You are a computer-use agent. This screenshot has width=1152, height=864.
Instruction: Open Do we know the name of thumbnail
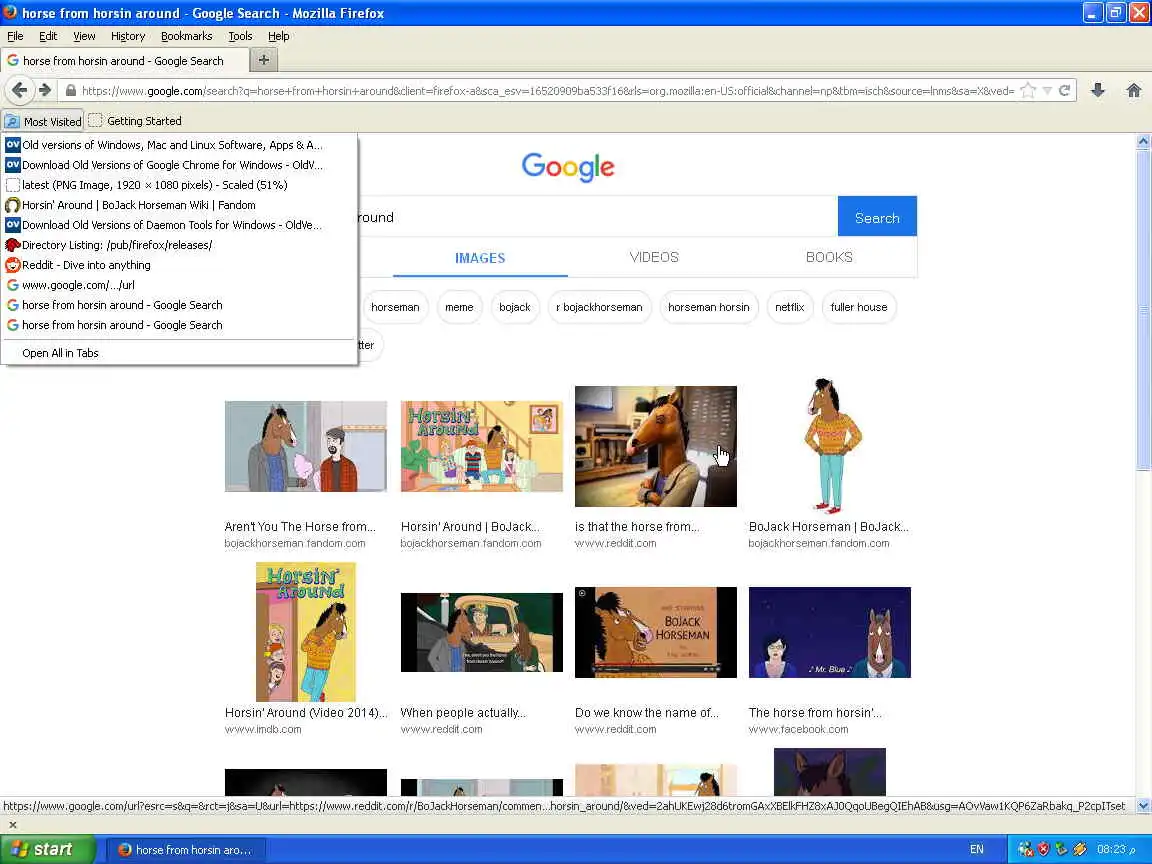pyautogui.click(x=655, y=632)
